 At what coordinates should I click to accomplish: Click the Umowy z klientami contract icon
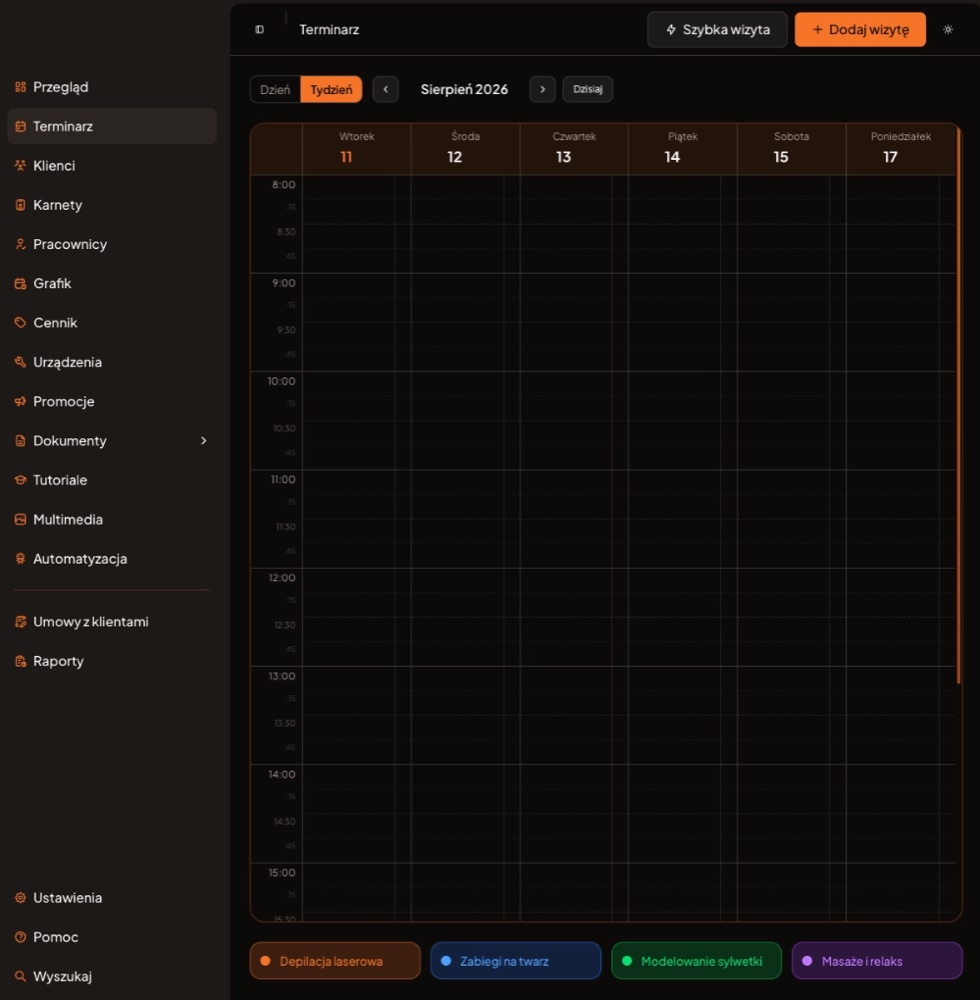(x=20, y=622)
